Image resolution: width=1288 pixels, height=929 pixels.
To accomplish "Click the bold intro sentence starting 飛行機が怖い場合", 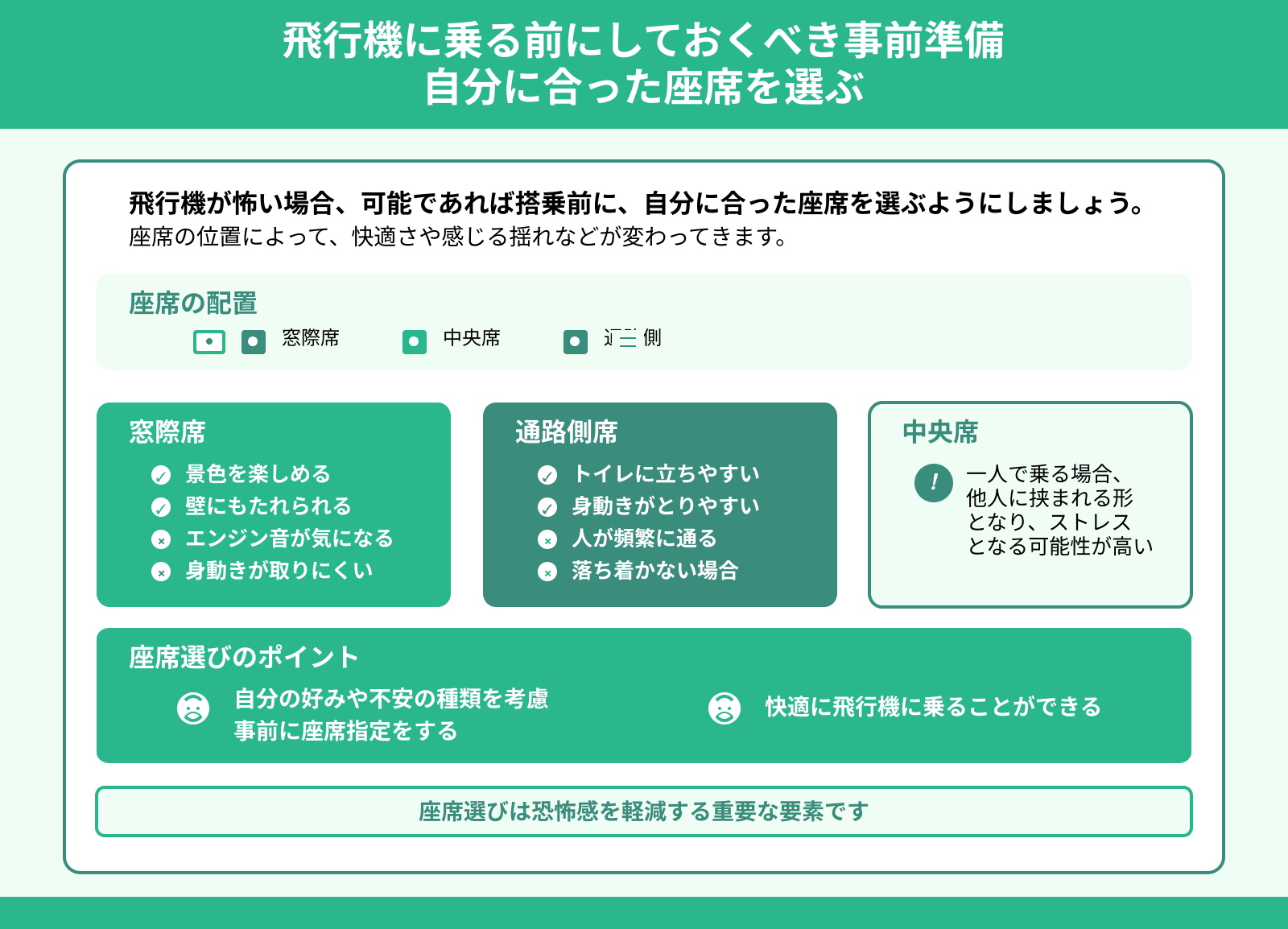I will (x=637, y=204).
